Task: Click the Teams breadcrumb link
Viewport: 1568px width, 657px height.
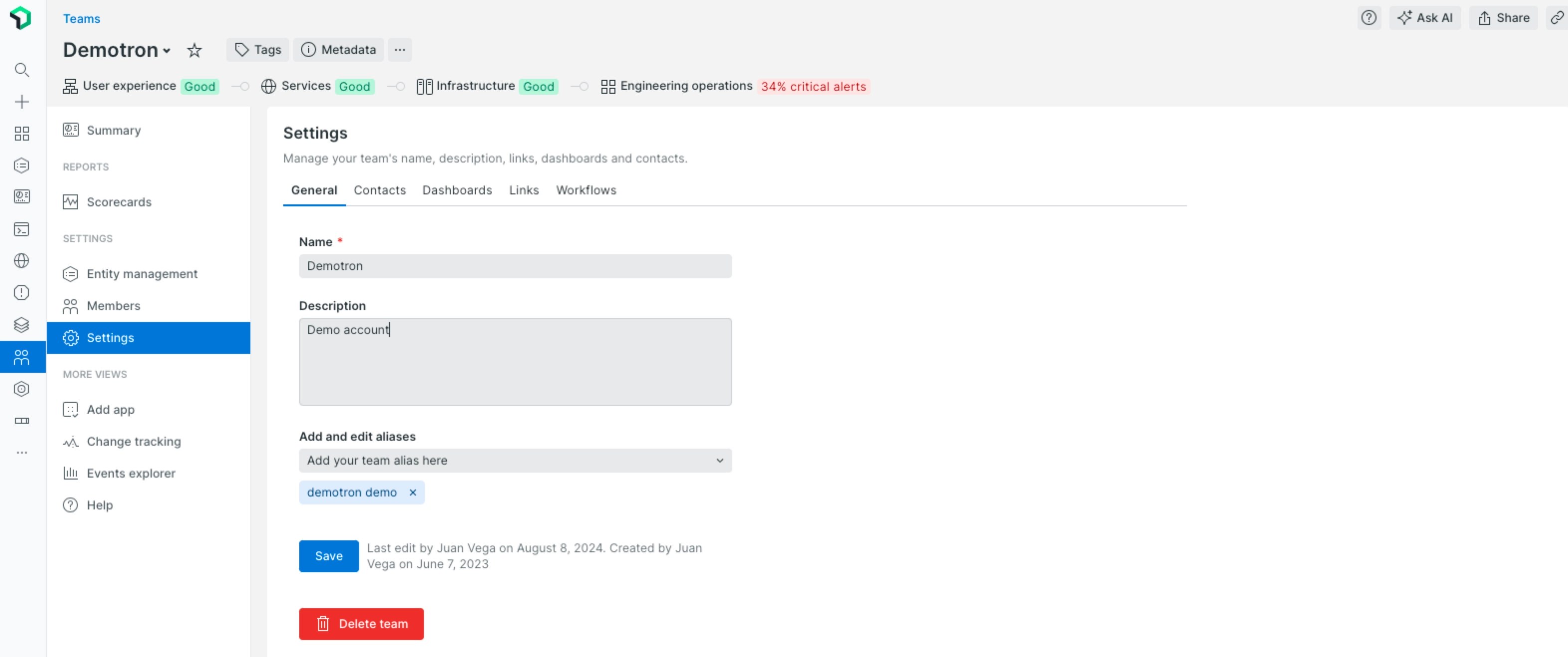Action: click(81, 18)
